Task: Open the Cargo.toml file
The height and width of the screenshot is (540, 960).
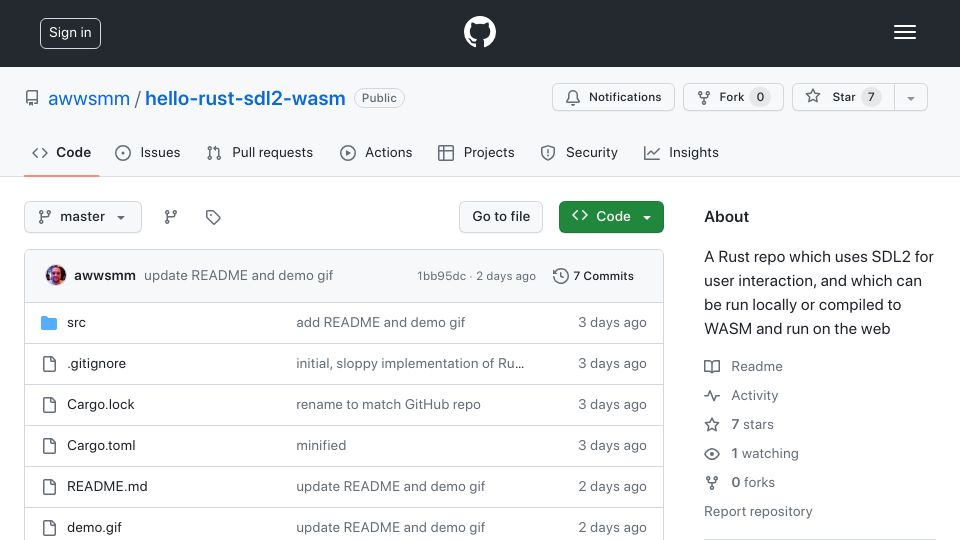Action: [x=101, y=446]
